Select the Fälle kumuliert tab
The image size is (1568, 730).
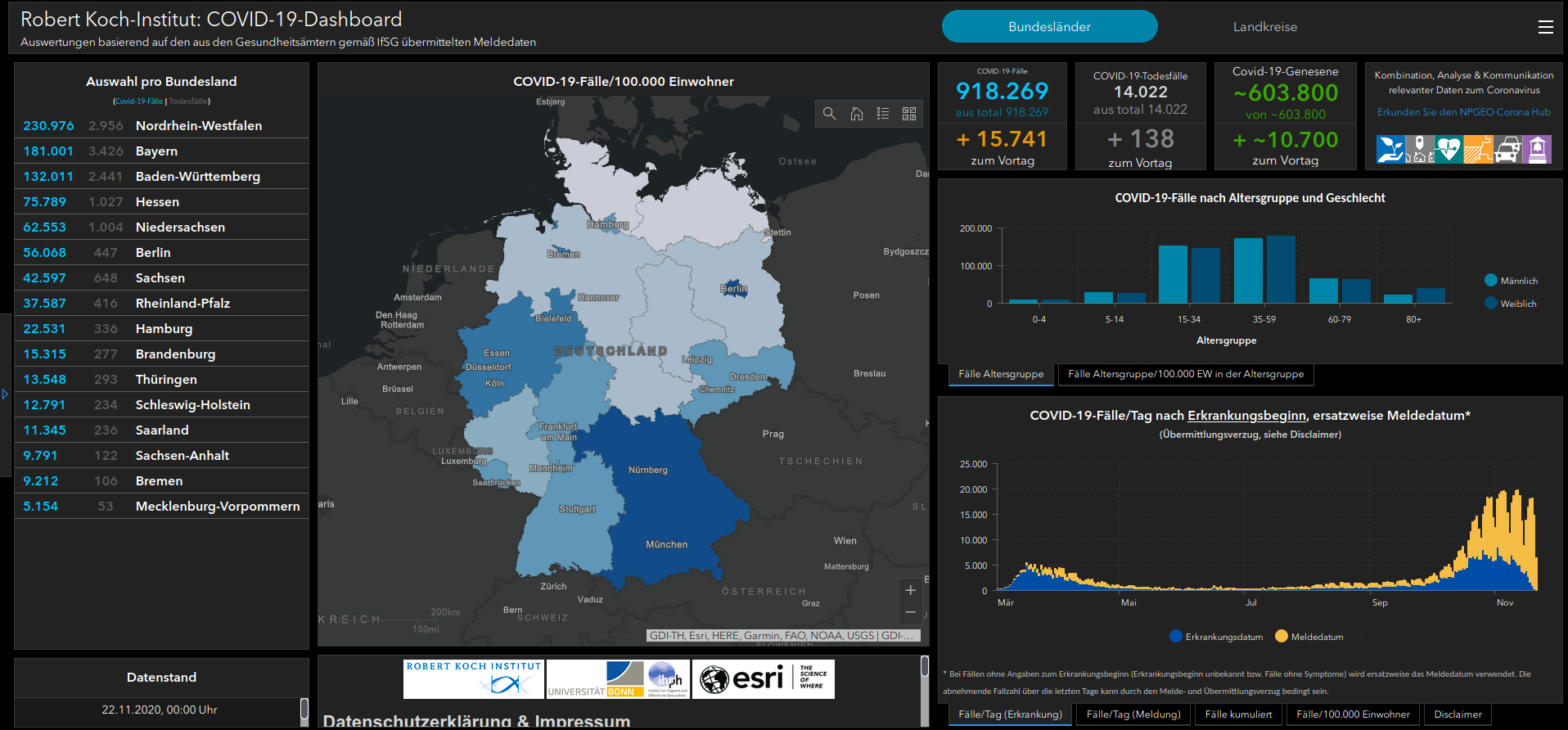(x=1238, y=714)
